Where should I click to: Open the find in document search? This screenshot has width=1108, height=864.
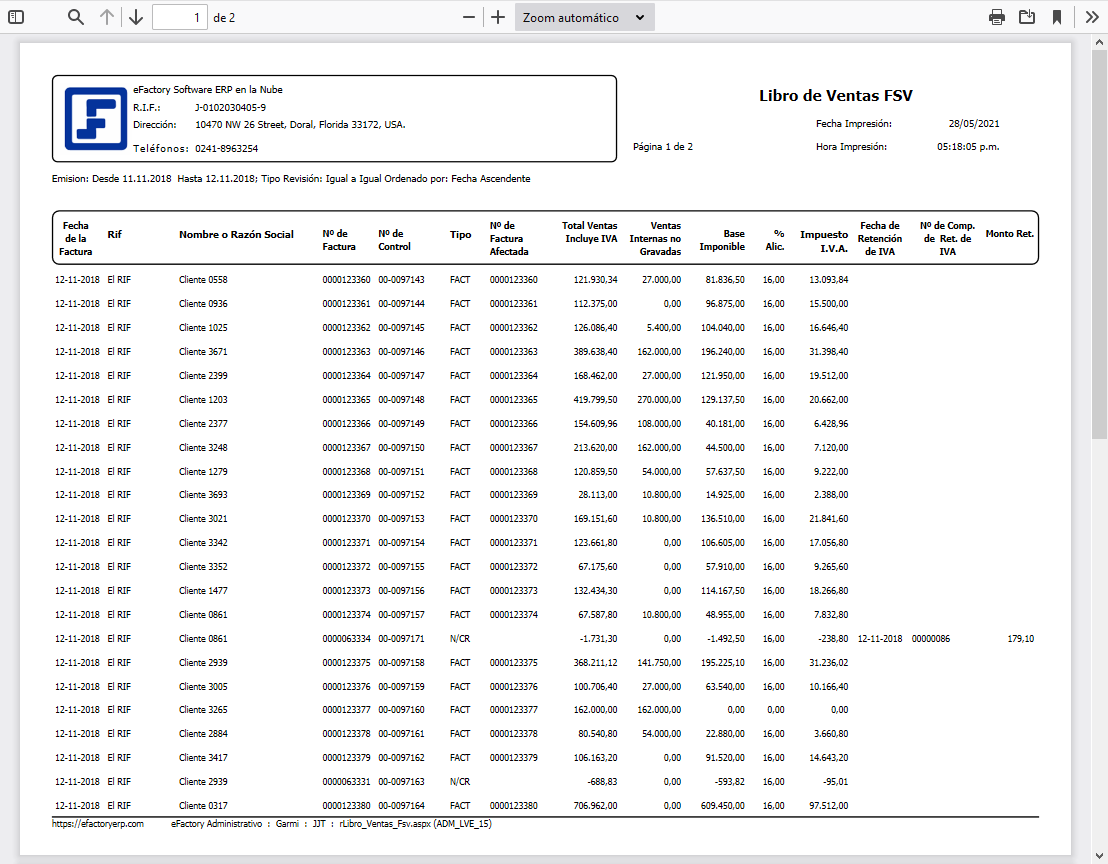click(76, 17)
